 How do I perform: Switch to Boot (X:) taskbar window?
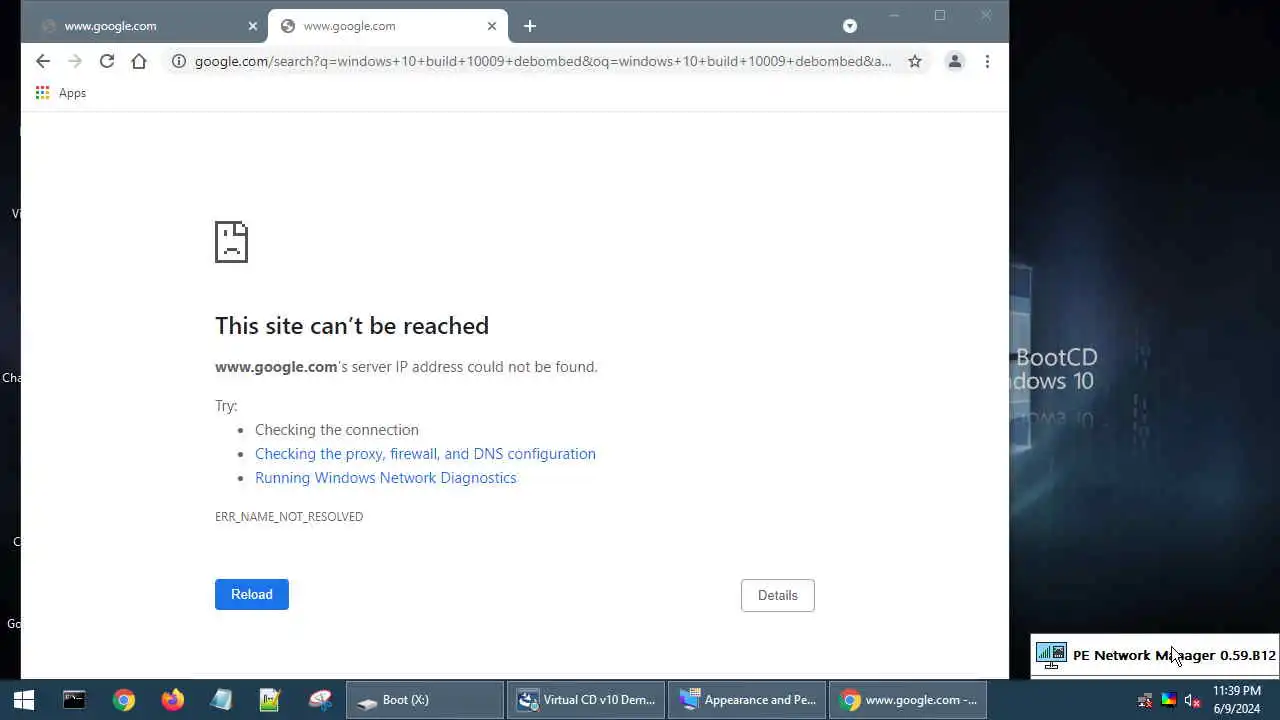point(425,700)
